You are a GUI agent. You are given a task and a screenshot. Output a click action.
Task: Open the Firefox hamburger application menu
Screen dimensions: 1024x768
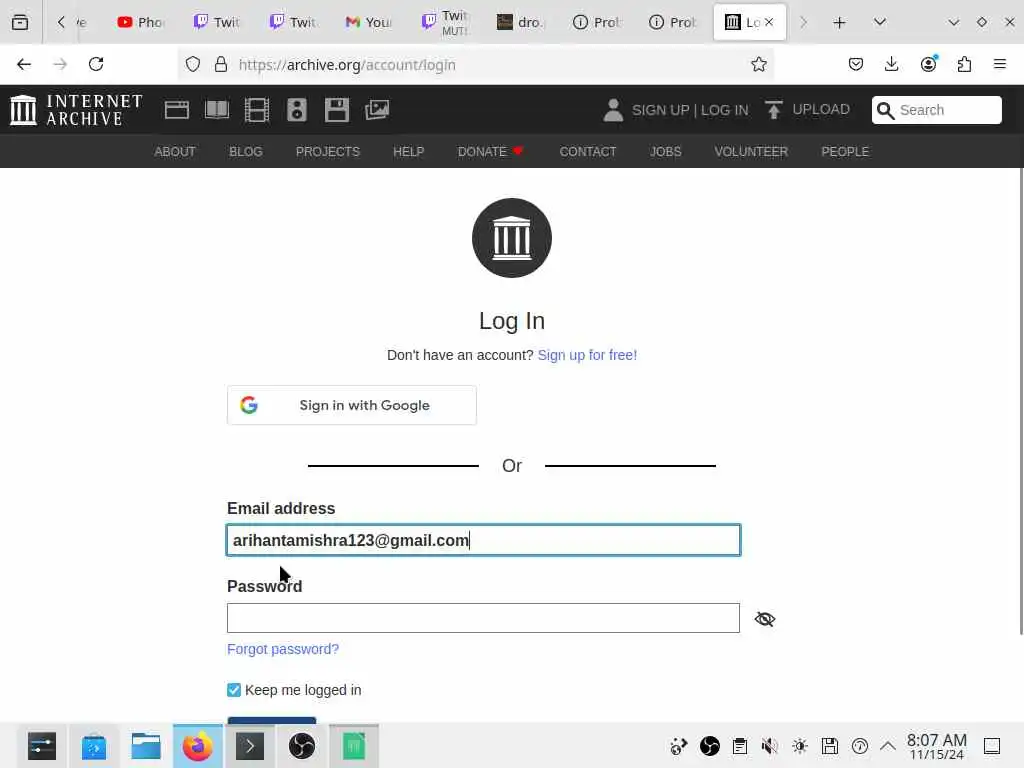[x=1000, y=64]
